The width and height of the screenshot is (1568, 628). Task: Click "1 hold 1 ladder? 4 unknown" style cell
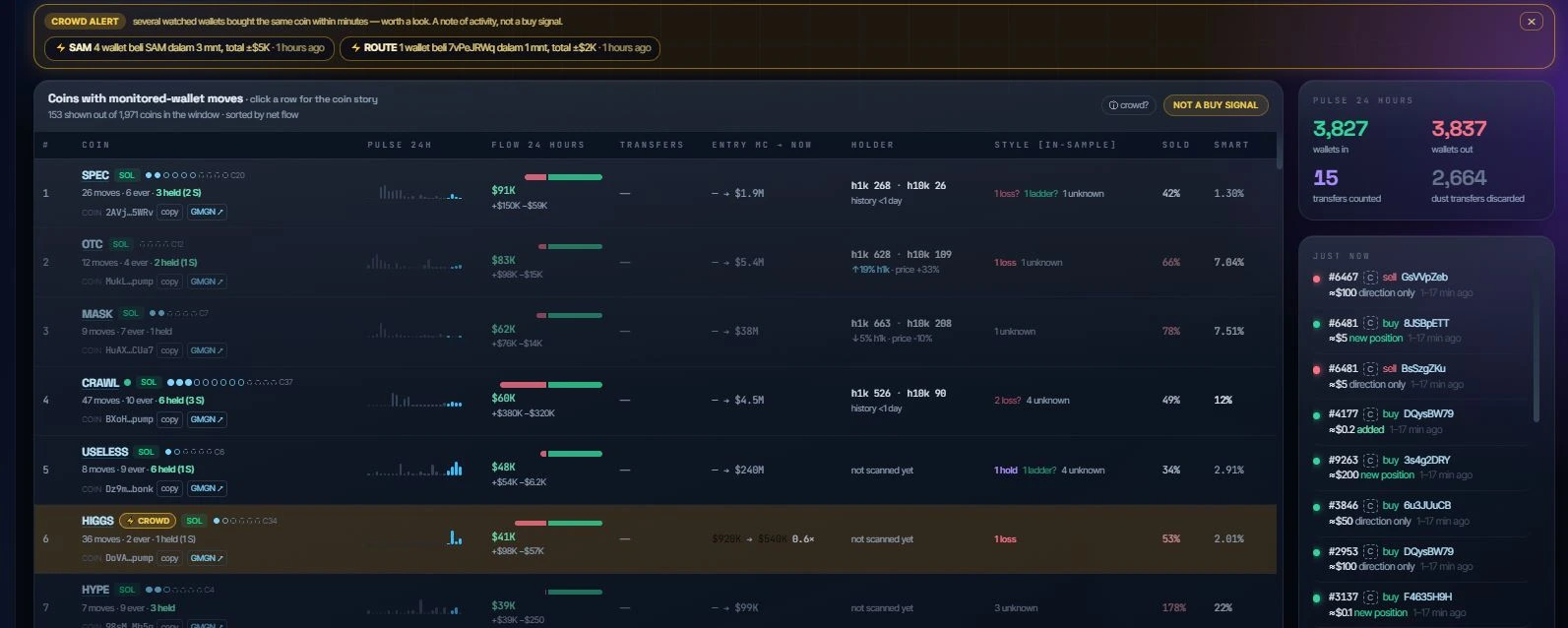click(1049, 471)
